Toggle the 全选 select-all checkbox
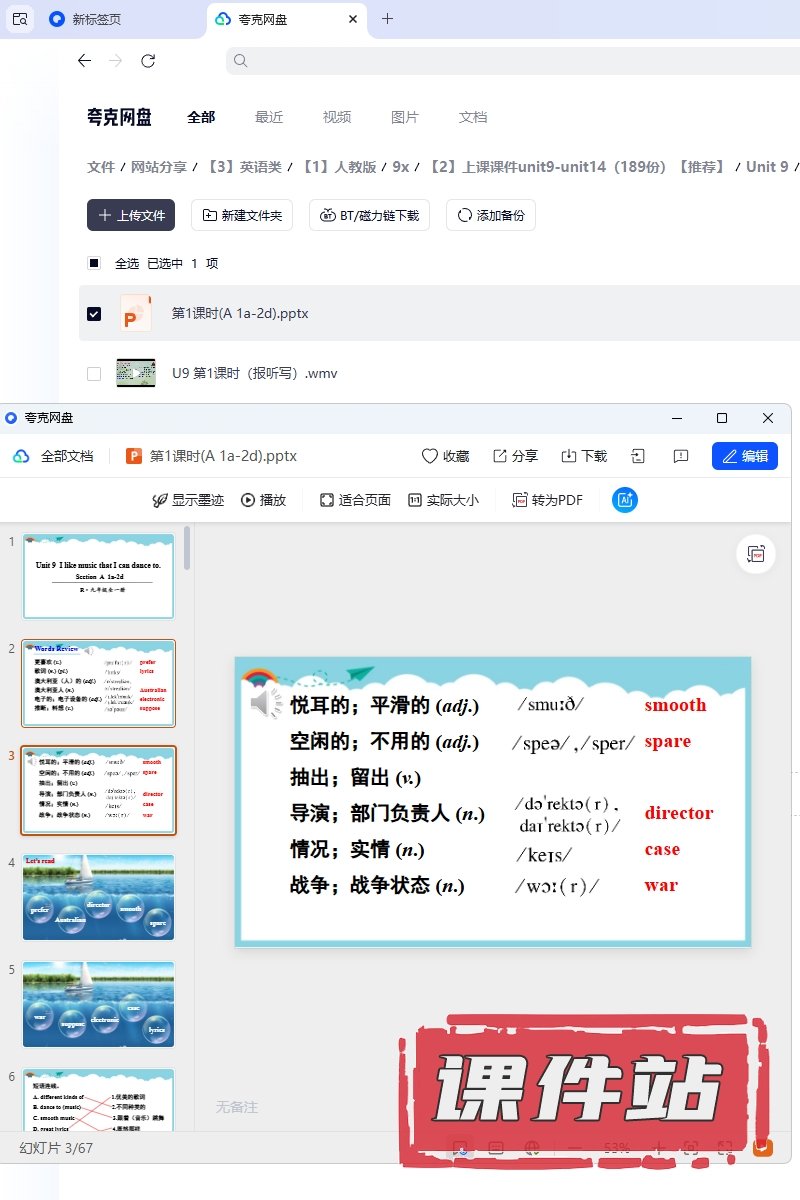The image size is (800, 1200). click(x=94, y=264)
